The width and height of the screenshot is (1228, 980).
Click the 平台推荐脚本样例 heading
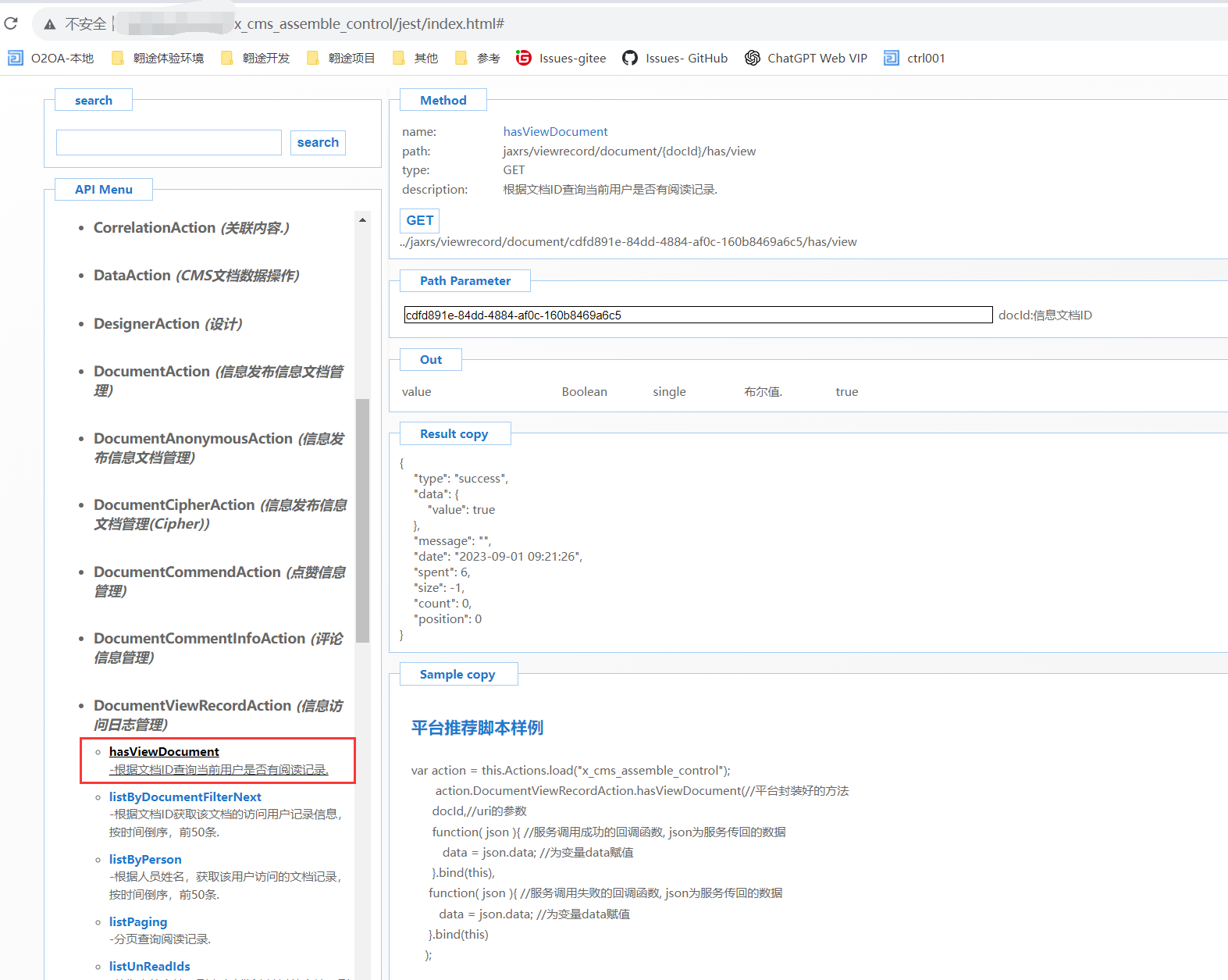pos(478,729)
